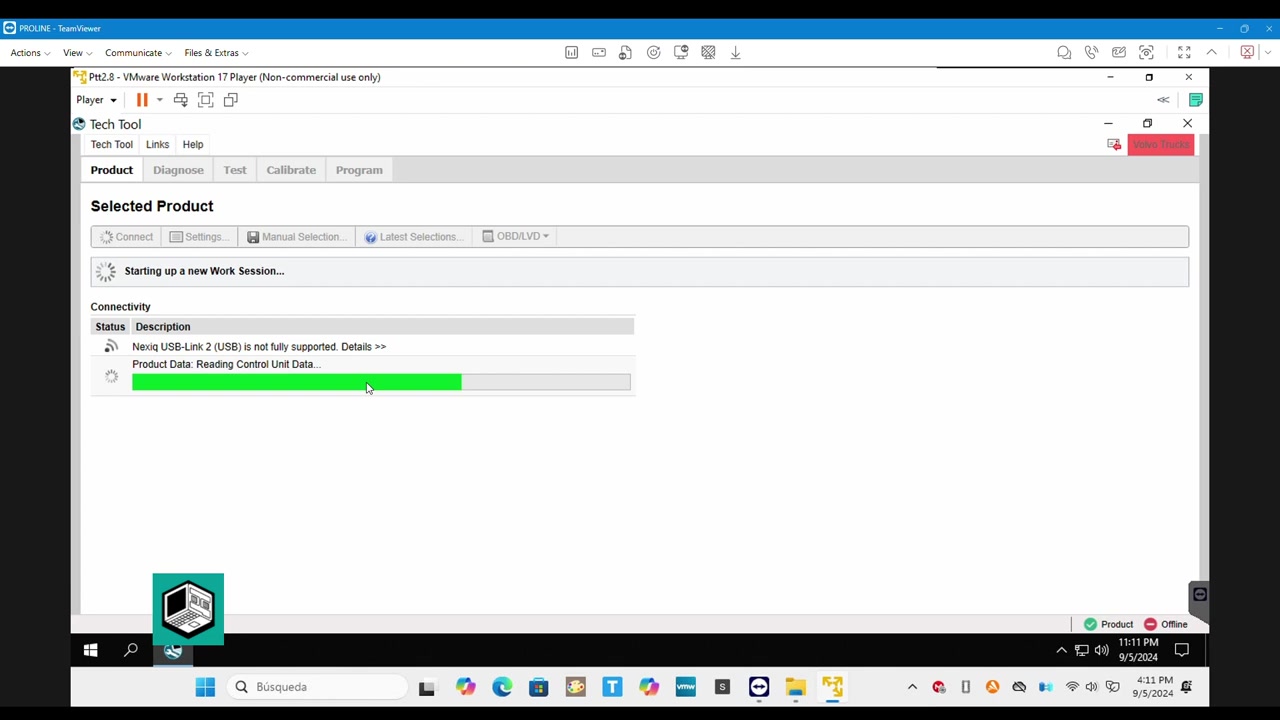Open TeamViewer file transfer icon
This screenshot has width=1280, height=720.
(x=626, y=53)
